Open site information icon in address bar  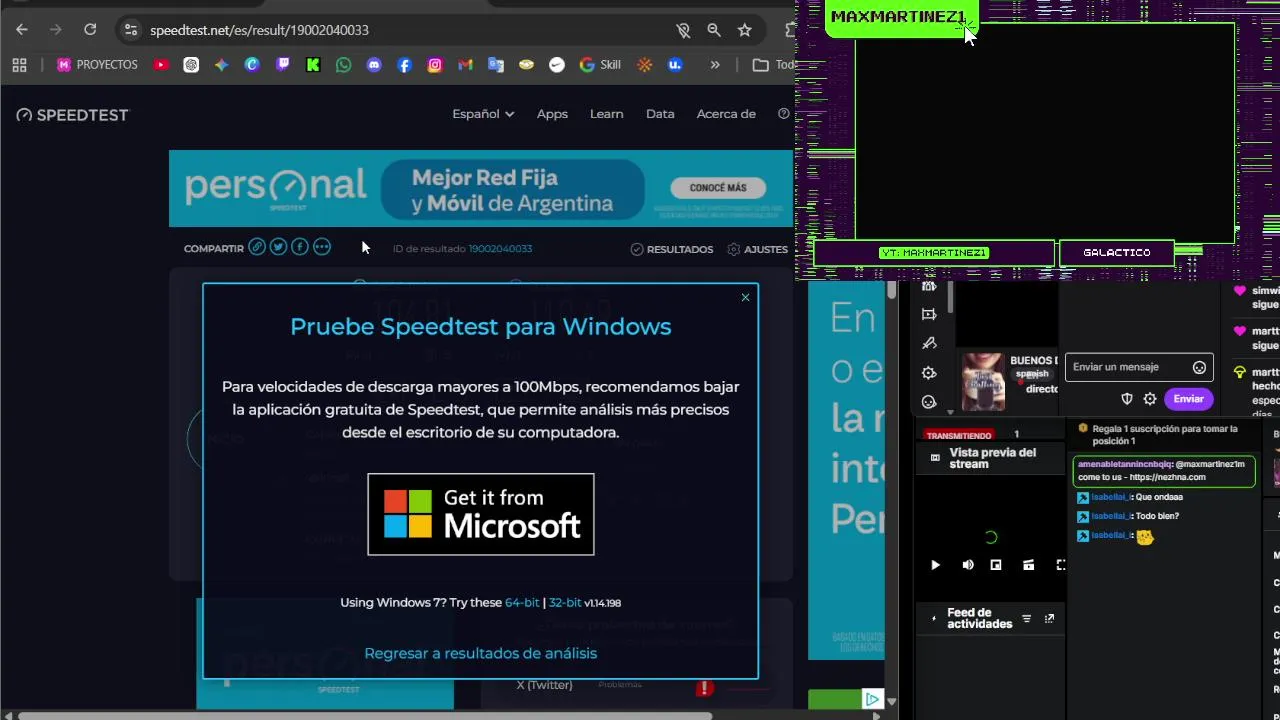[x=130, y=30]
